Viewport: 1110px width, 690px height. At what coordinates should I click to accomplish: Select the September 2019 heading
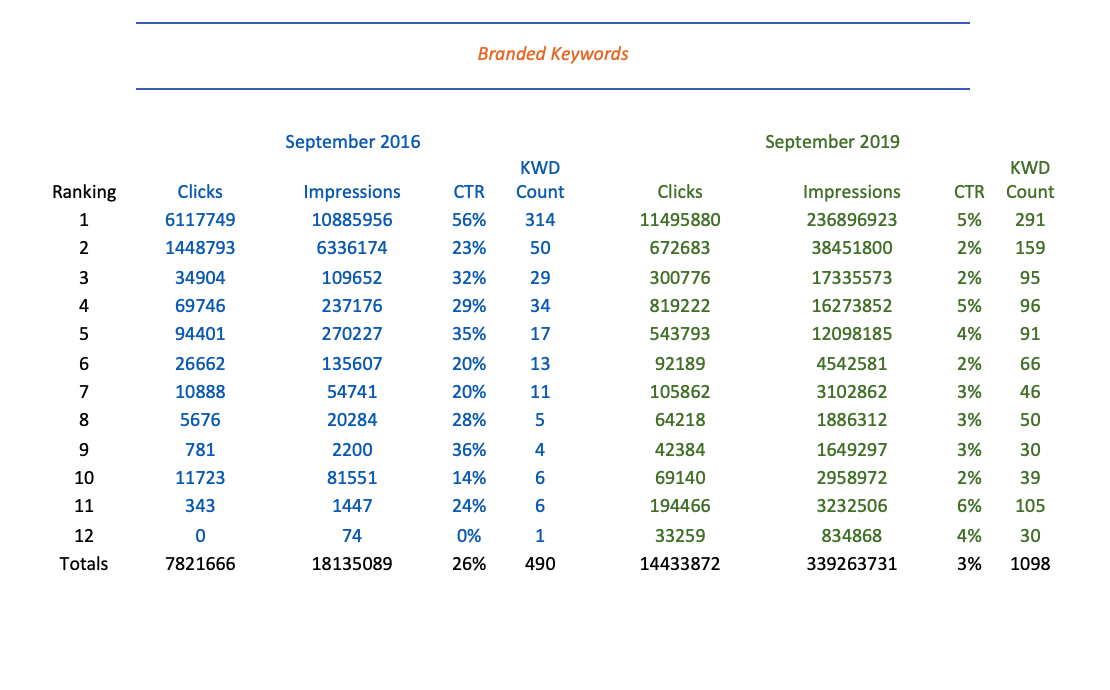(x=832, y=142)
